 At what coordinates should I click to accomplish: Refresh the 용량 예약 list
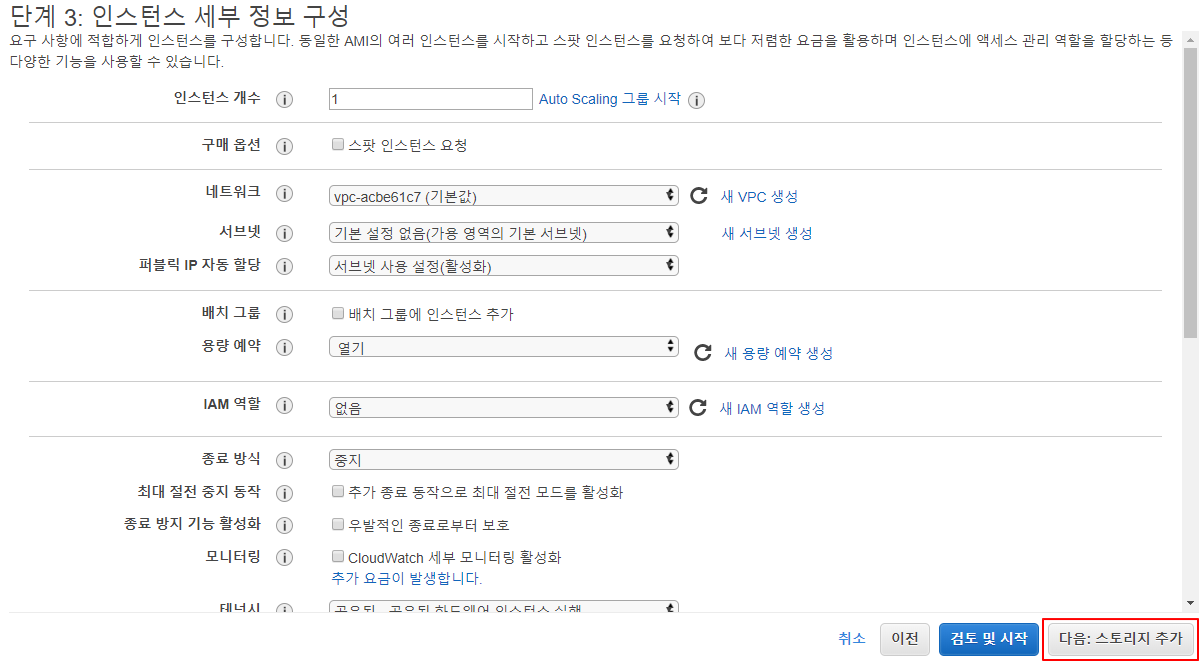[703, 352]
